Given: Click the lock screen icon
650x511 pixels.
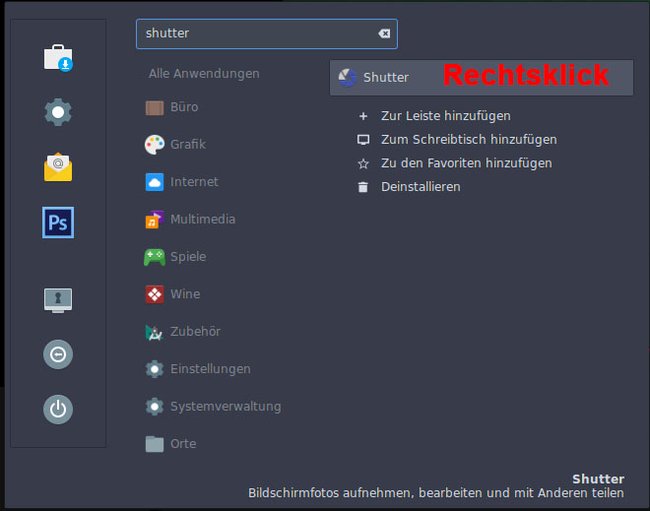Looking at the screenshot, I should pos(58,300).
